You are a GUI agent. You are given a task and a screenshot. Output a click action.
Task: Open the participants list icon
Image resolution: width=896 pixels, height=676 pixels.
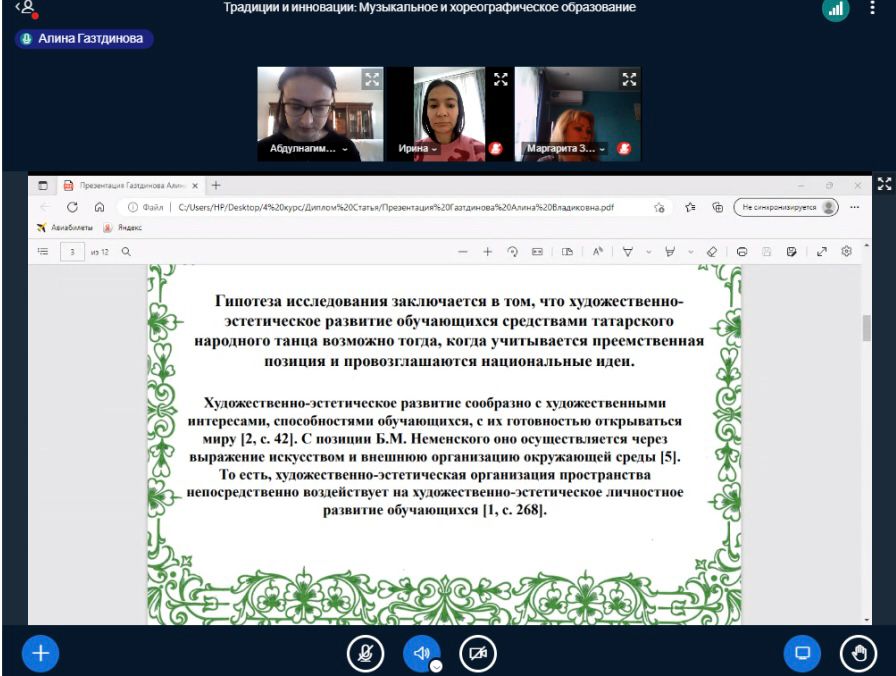click(x=26, y=9)
